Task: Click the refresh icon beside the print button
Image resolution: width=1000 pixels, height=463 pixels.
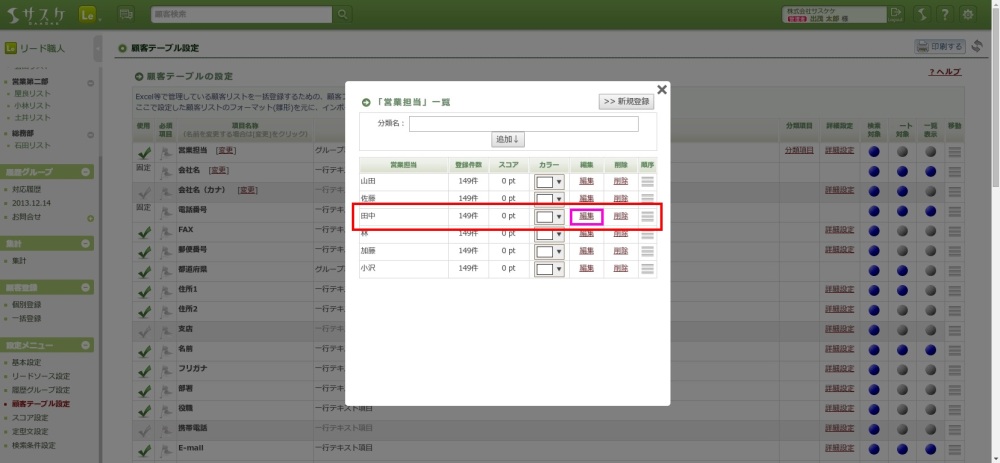Action: [978, 47]
